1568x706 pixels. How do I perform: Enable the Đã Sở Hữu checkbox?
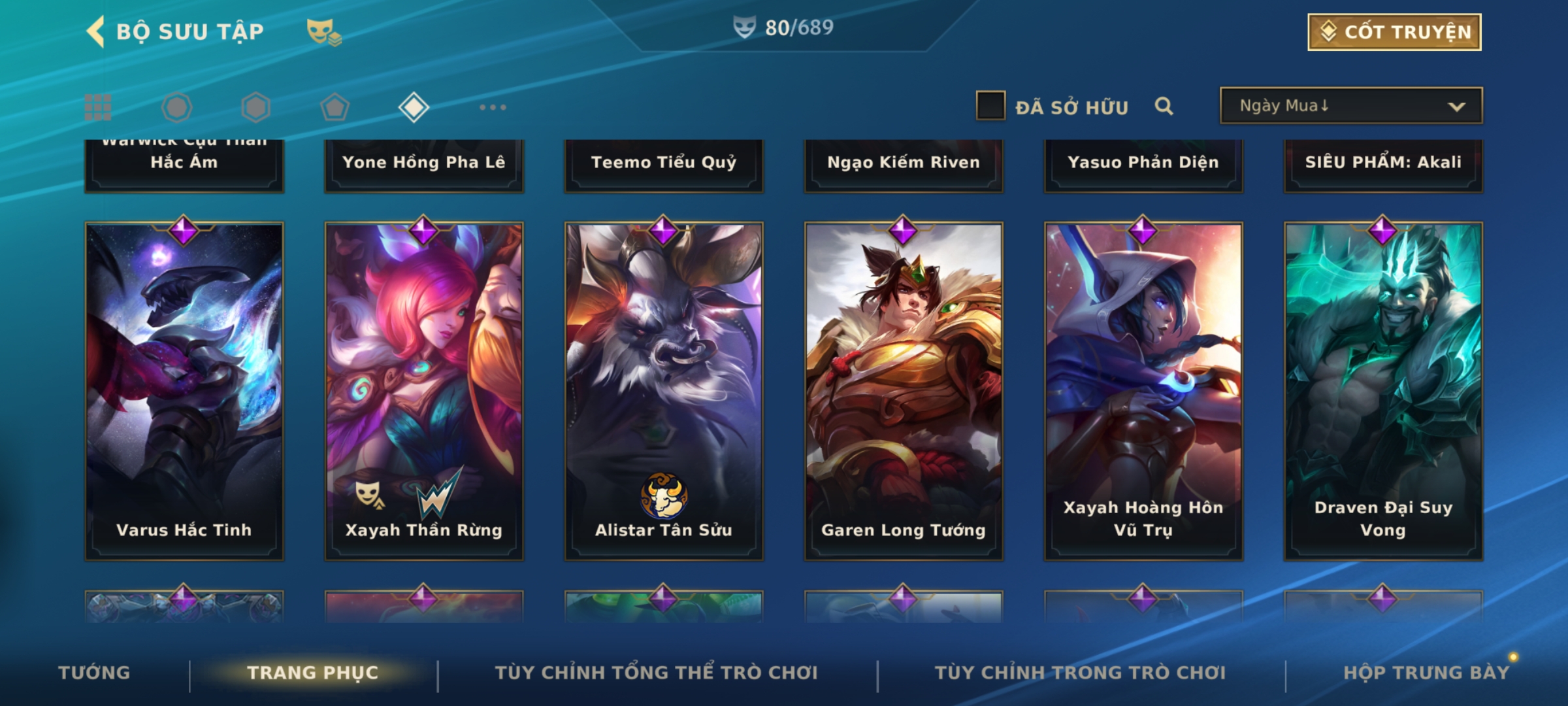[990, 106]
